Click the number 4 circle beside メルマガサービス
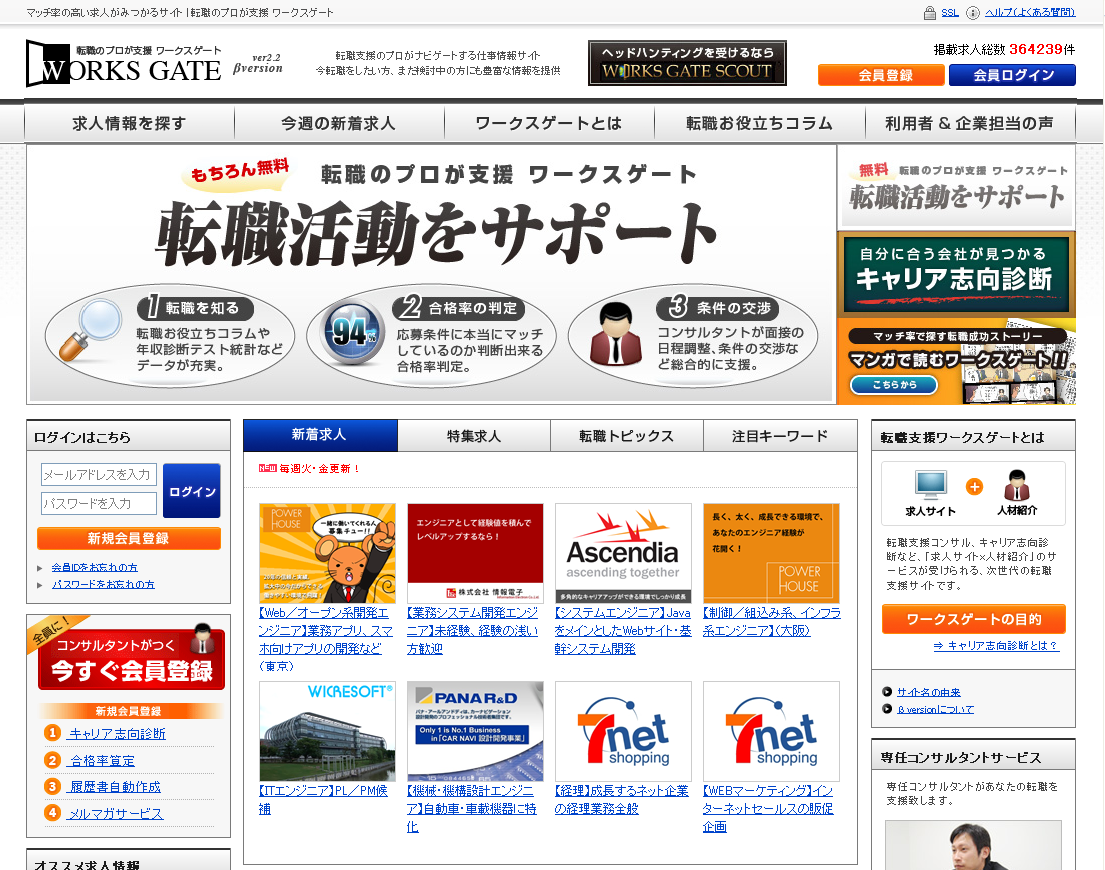The image size is (1105, 870). point(52,813)
